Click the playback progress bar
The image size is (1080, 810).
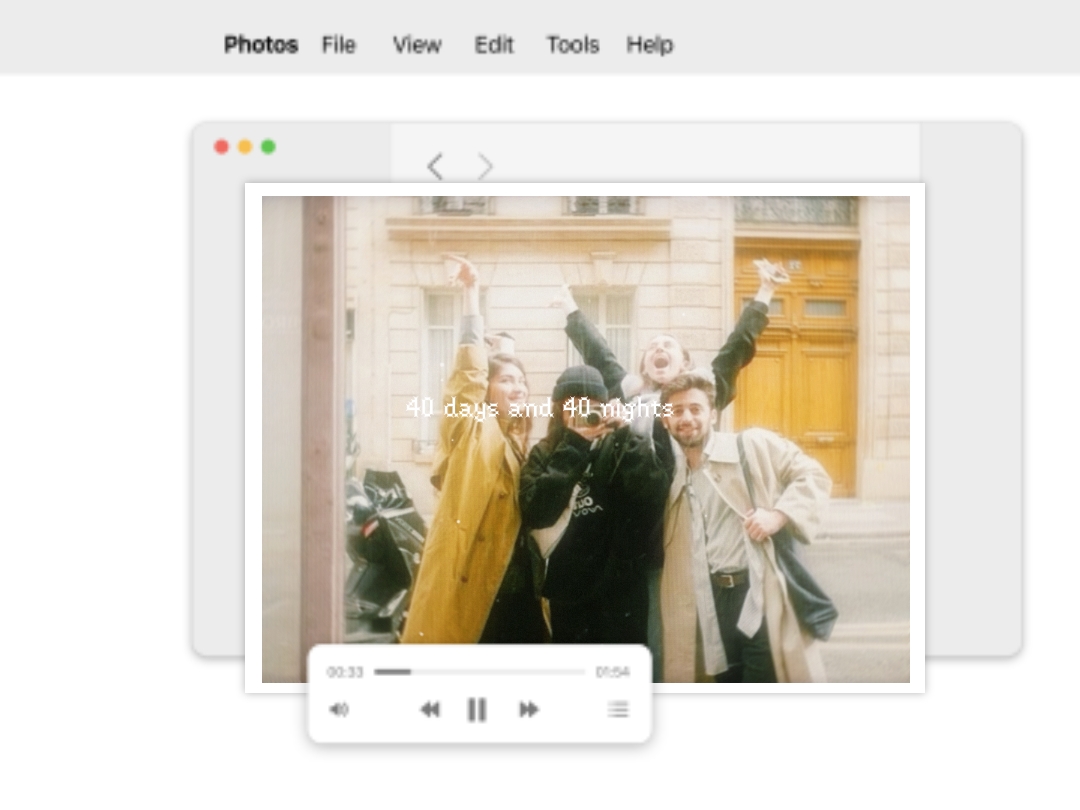(479, 672)
